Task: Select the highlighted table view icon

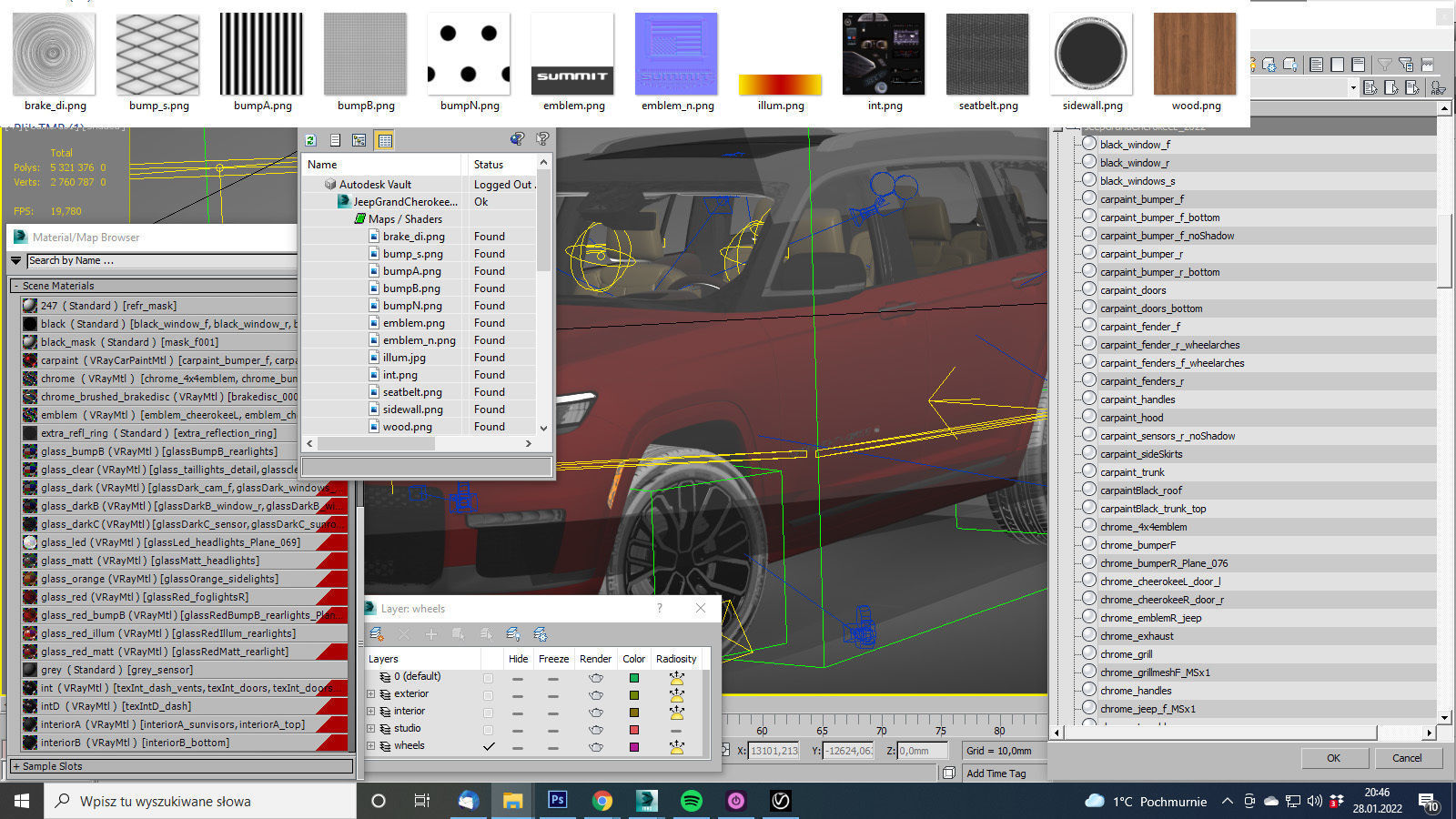Action: click(385, 140)
